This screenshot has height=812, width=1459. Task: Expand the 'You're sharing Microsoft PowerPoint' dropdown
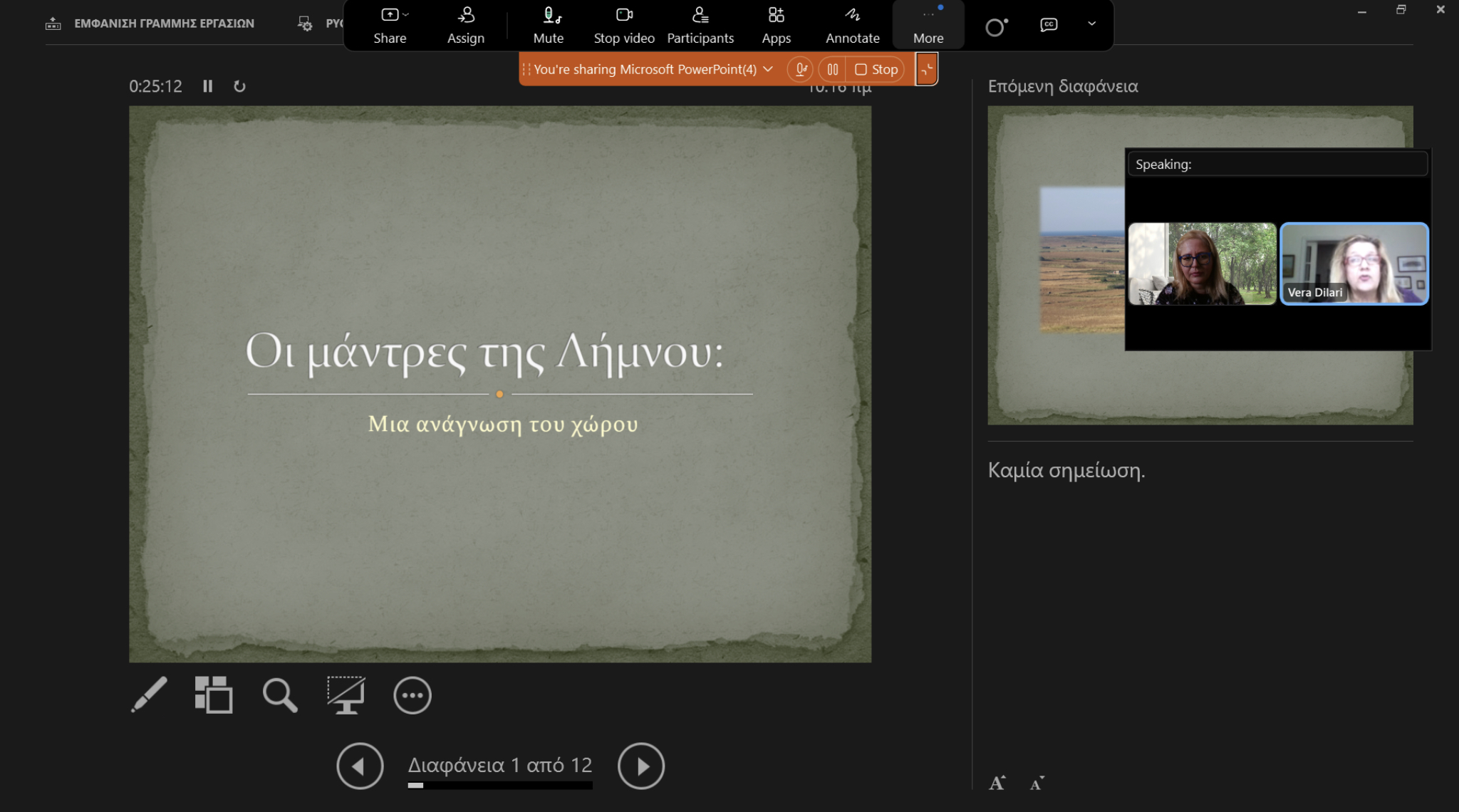(x=768, y=69)
